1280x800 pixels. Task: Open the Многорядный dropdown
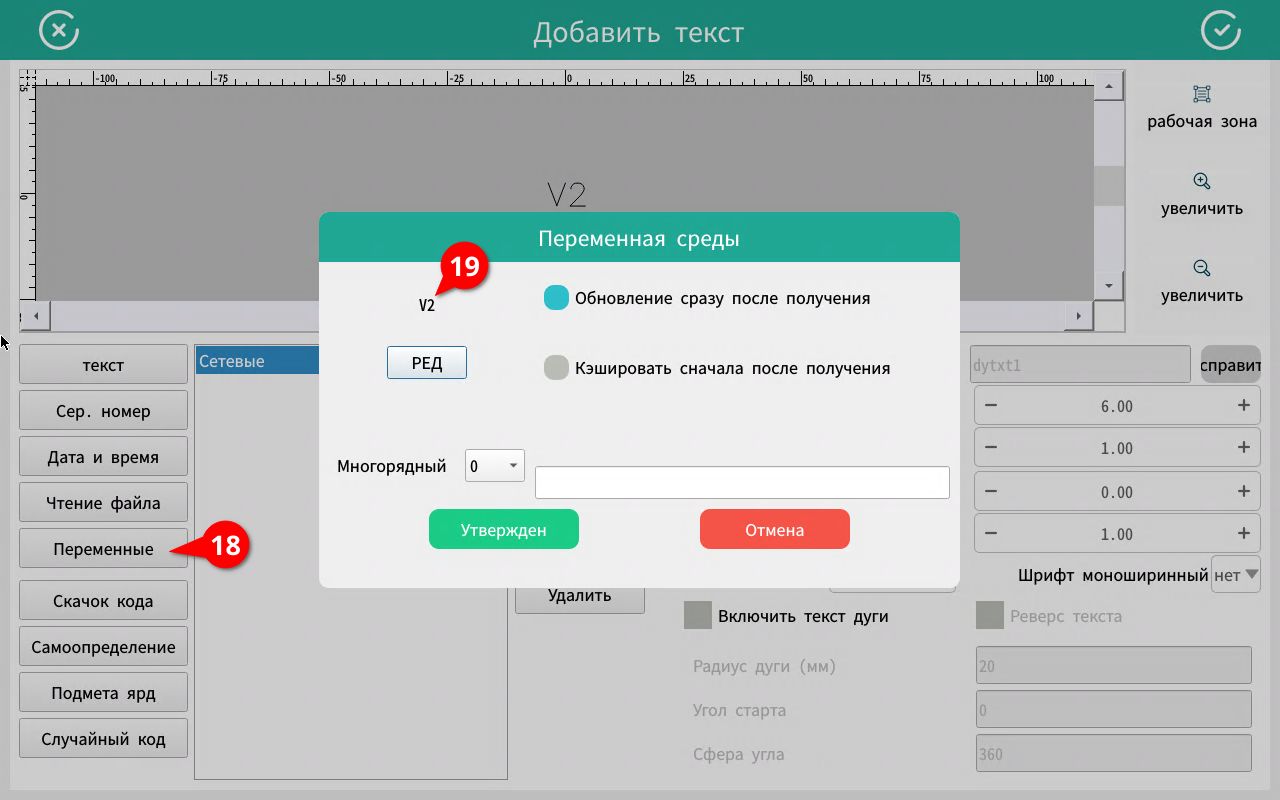[x=495, y=466]
